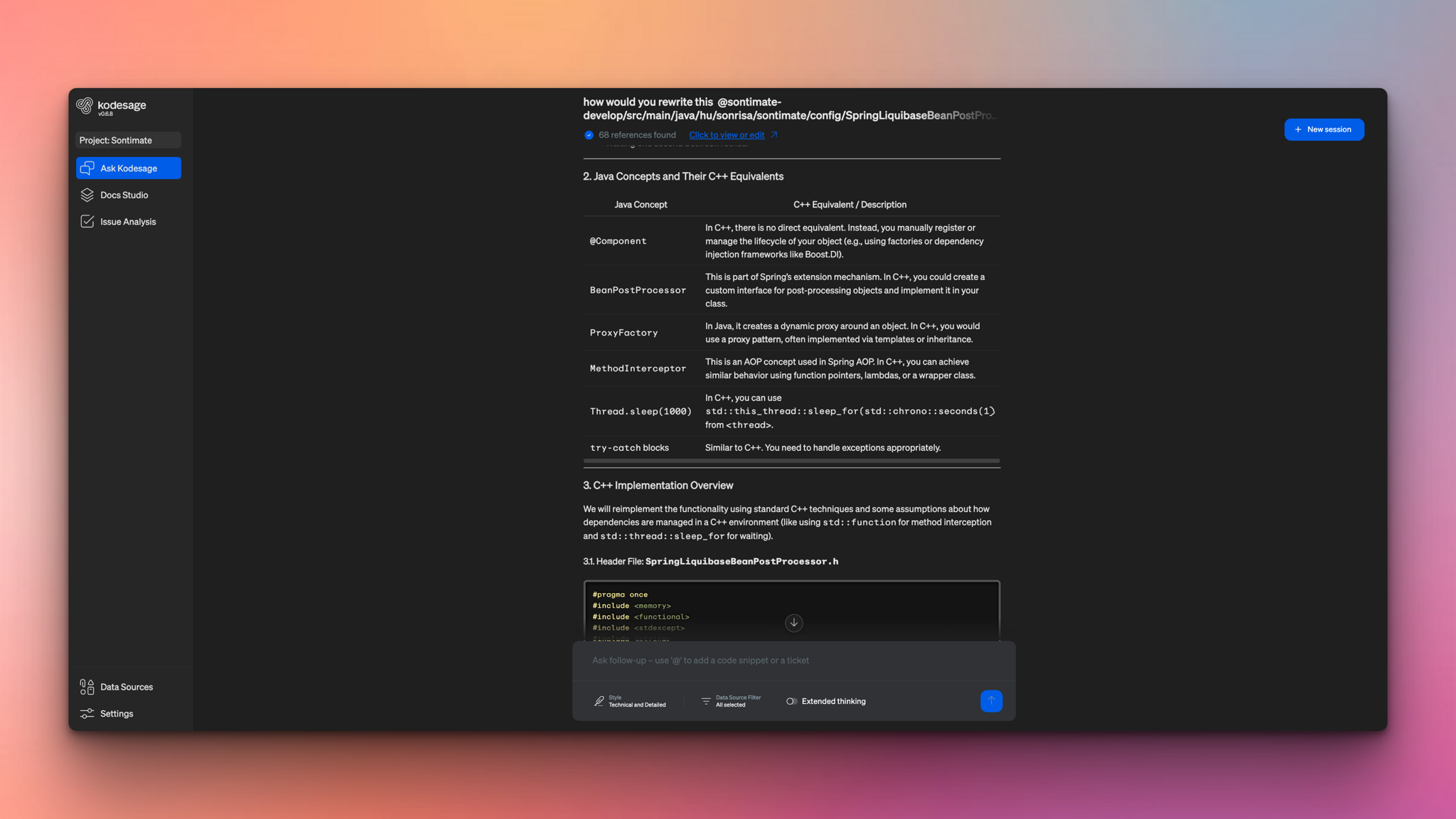Viewport: 1456px width, 819px height.
Task: Click the Style quill icon
Action: [x=599, y=701]
